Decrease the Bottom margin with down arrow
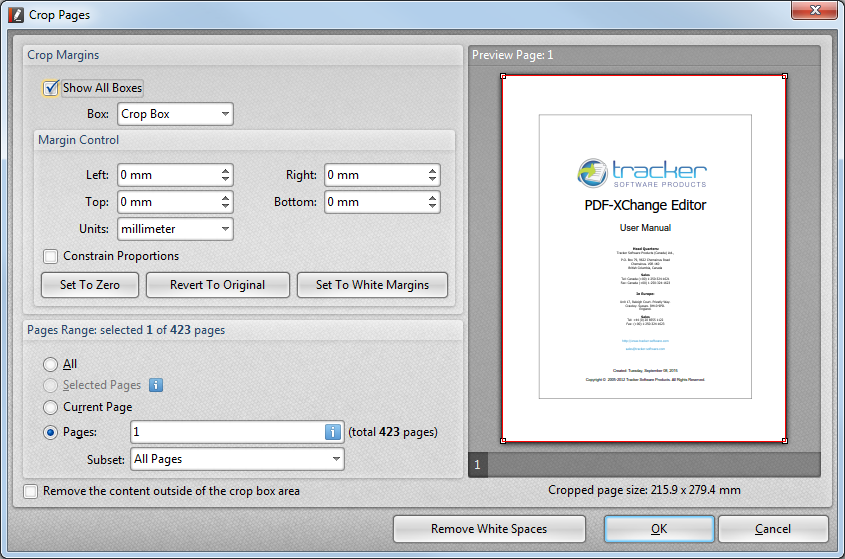The width and height of the screenshot is (845, 559). pyautogui.click(x=432, y=207)
